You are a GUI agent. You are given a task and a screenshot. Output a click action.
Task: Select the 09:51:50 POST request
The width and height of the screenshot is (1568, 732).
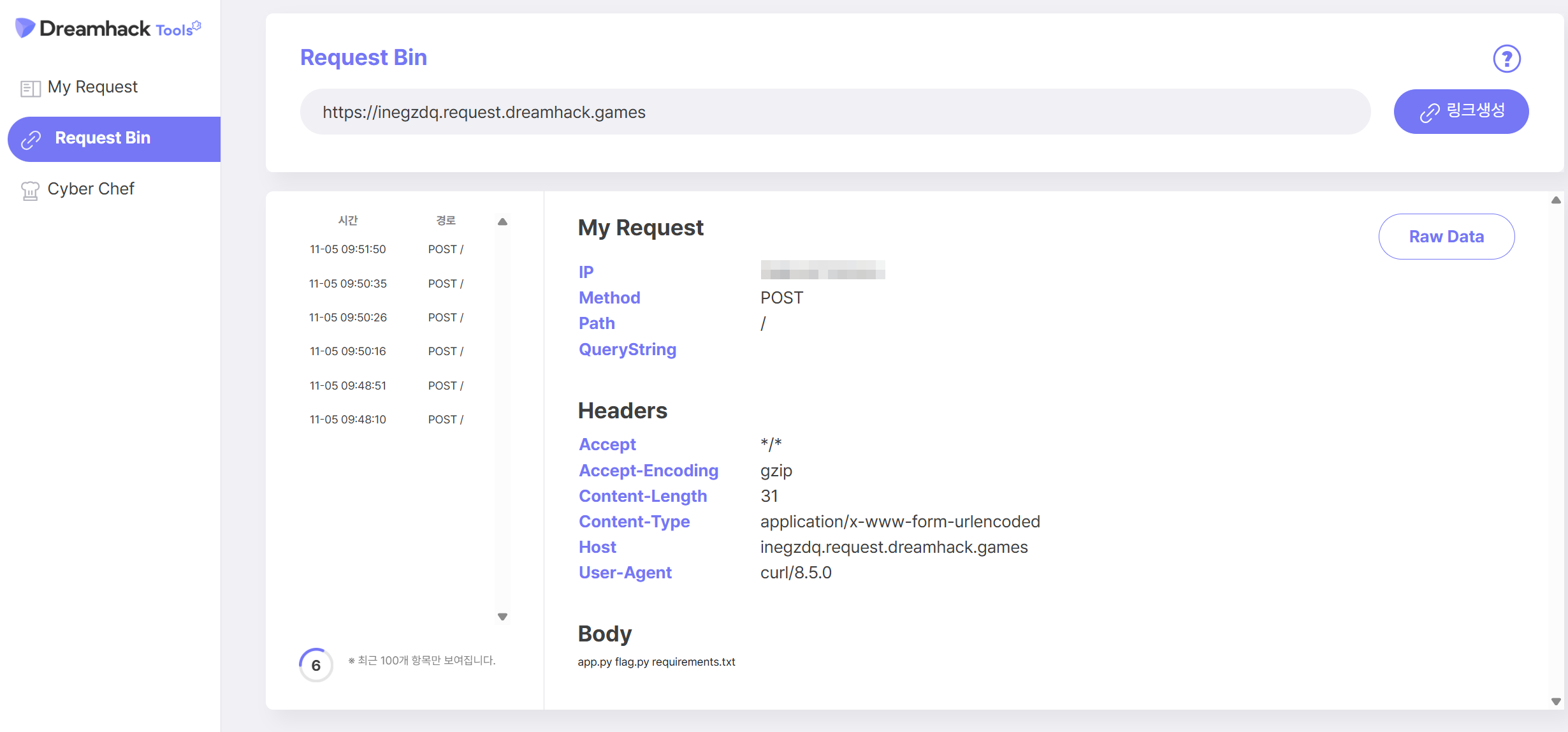386,249
